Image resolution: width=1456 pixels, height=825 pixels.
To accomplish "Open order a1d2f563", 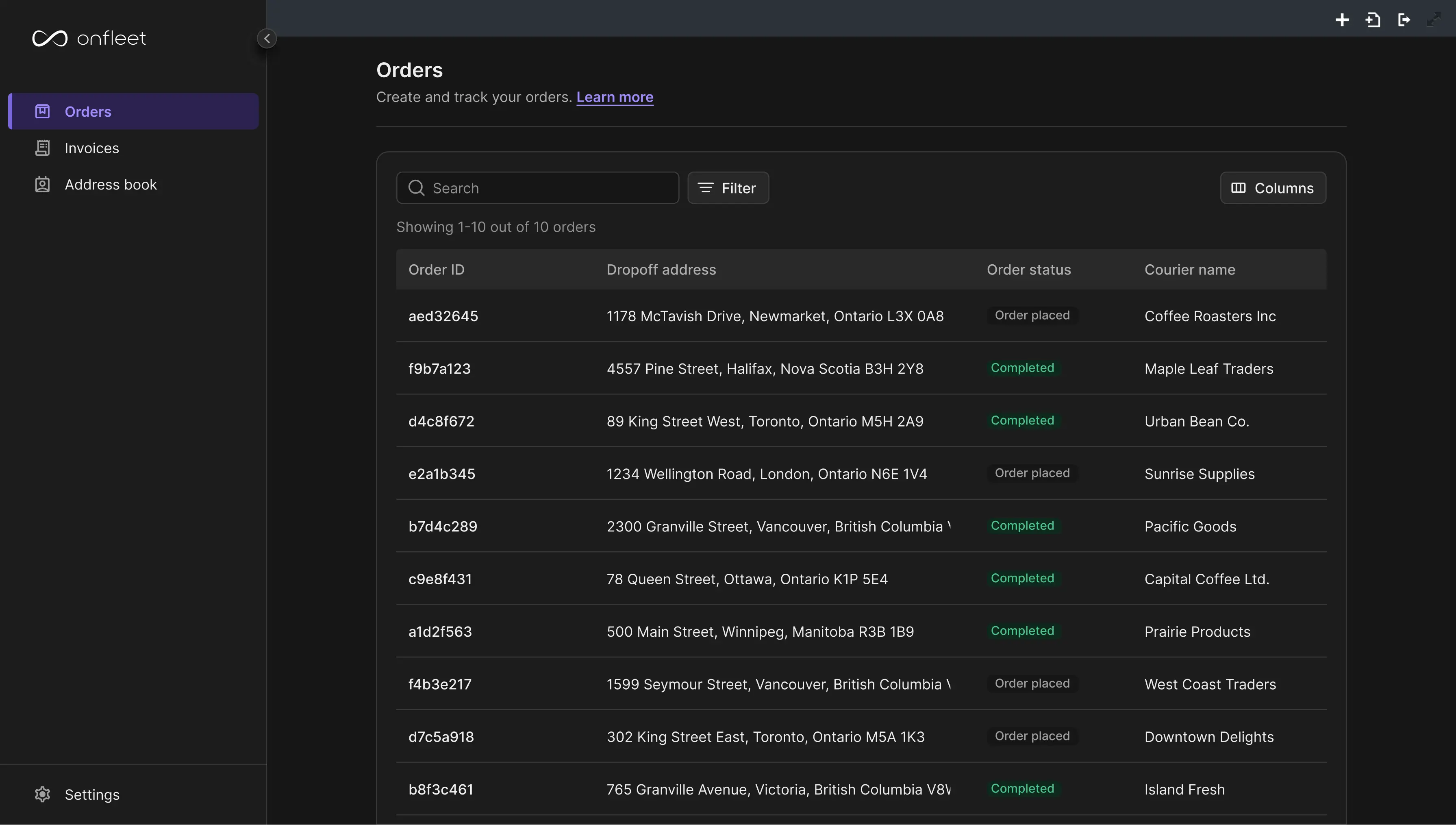I will click(x=440, y=632).
